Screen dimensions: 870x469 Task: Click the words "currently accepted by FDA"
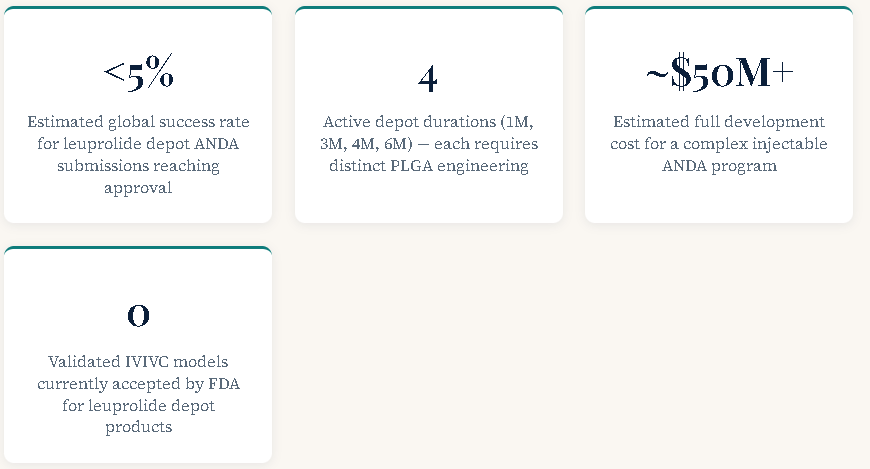coord(138,383)
